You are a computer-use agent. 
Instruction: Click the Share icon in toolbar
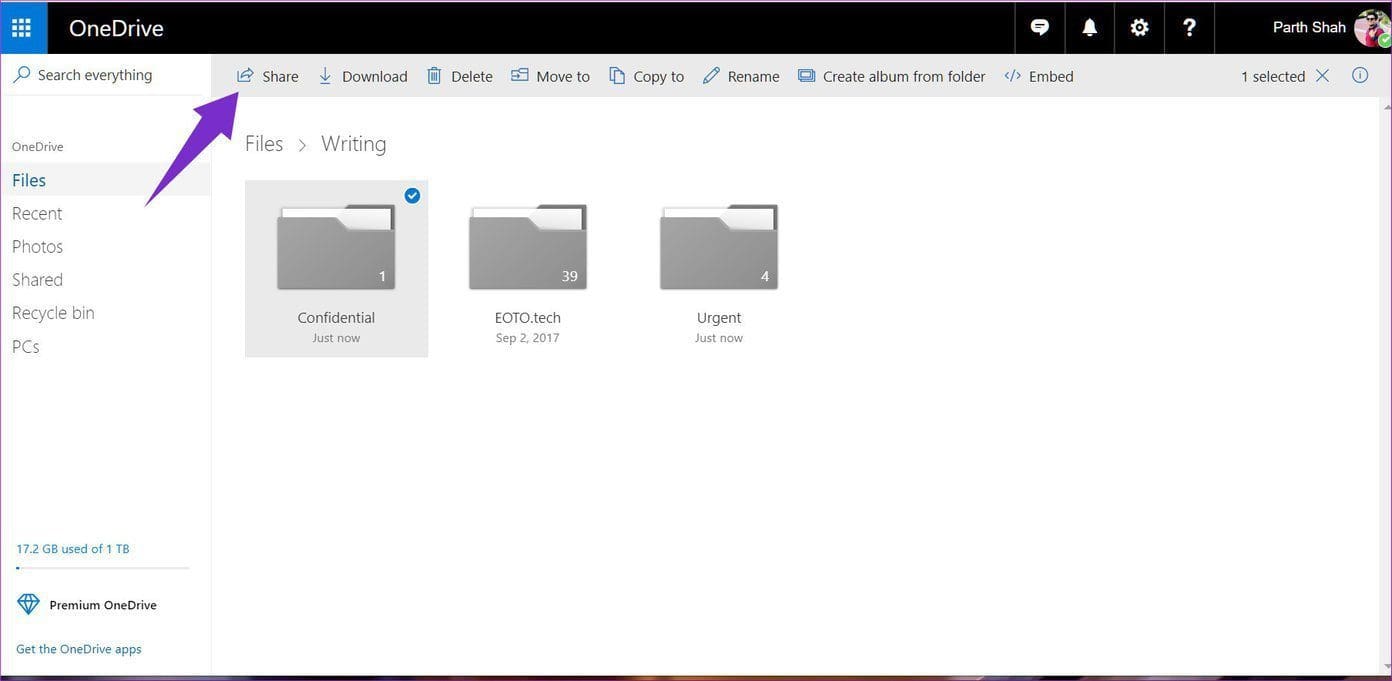(x=245, y=76)
